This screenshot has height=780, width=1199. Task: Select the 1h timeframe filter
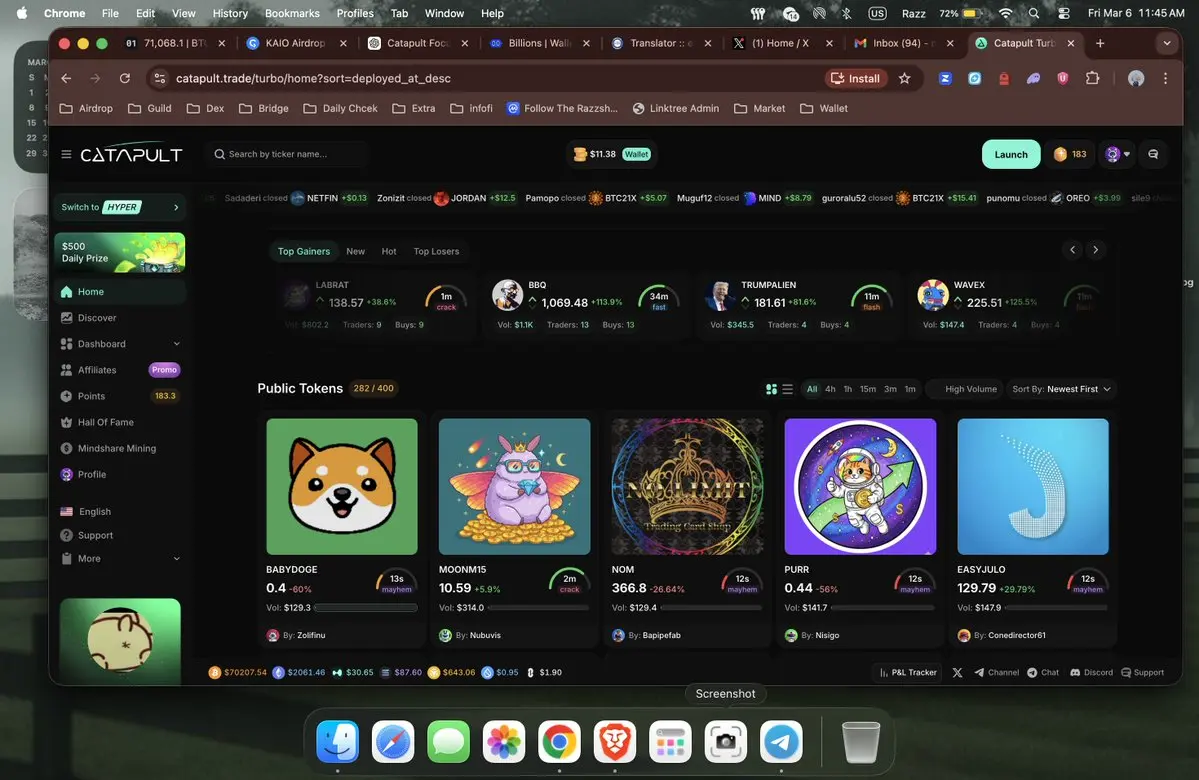[x=848, y=389]
